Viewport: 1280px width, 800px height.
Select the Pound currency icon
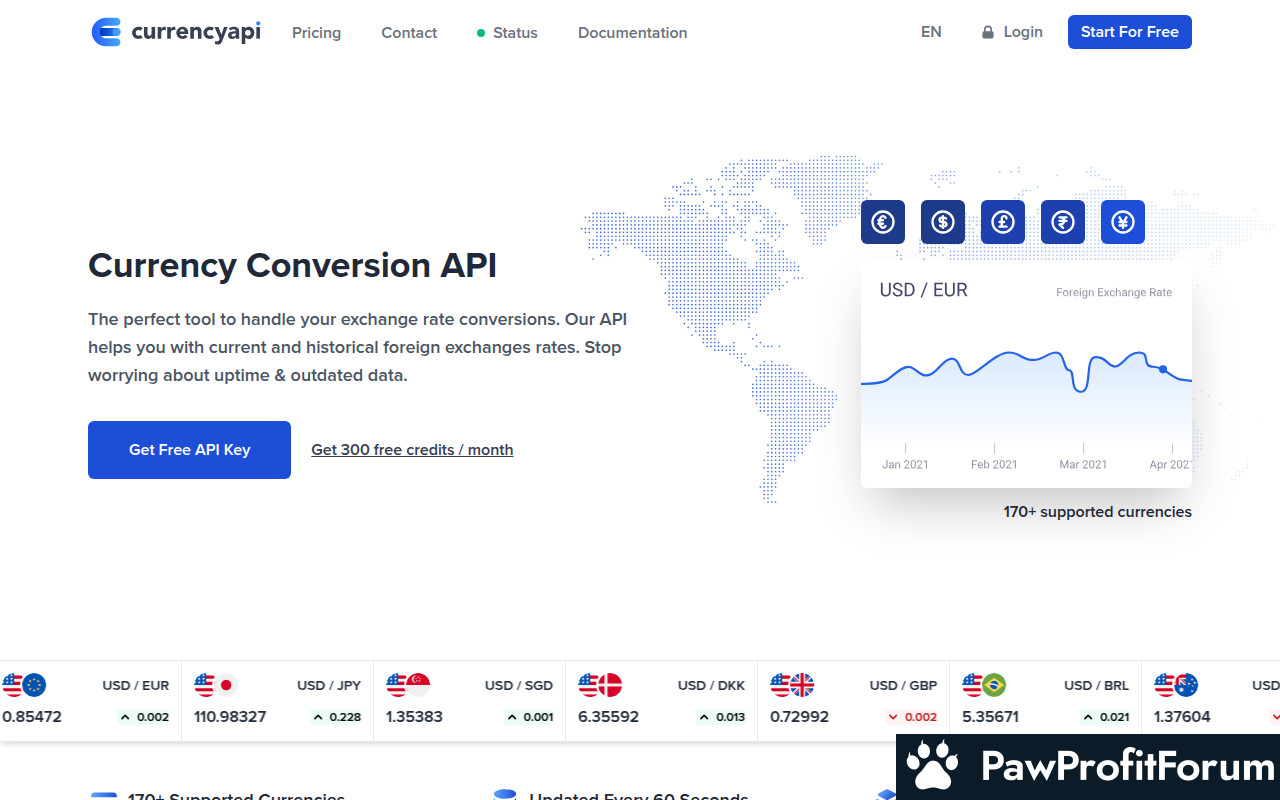coord(1003,222)
